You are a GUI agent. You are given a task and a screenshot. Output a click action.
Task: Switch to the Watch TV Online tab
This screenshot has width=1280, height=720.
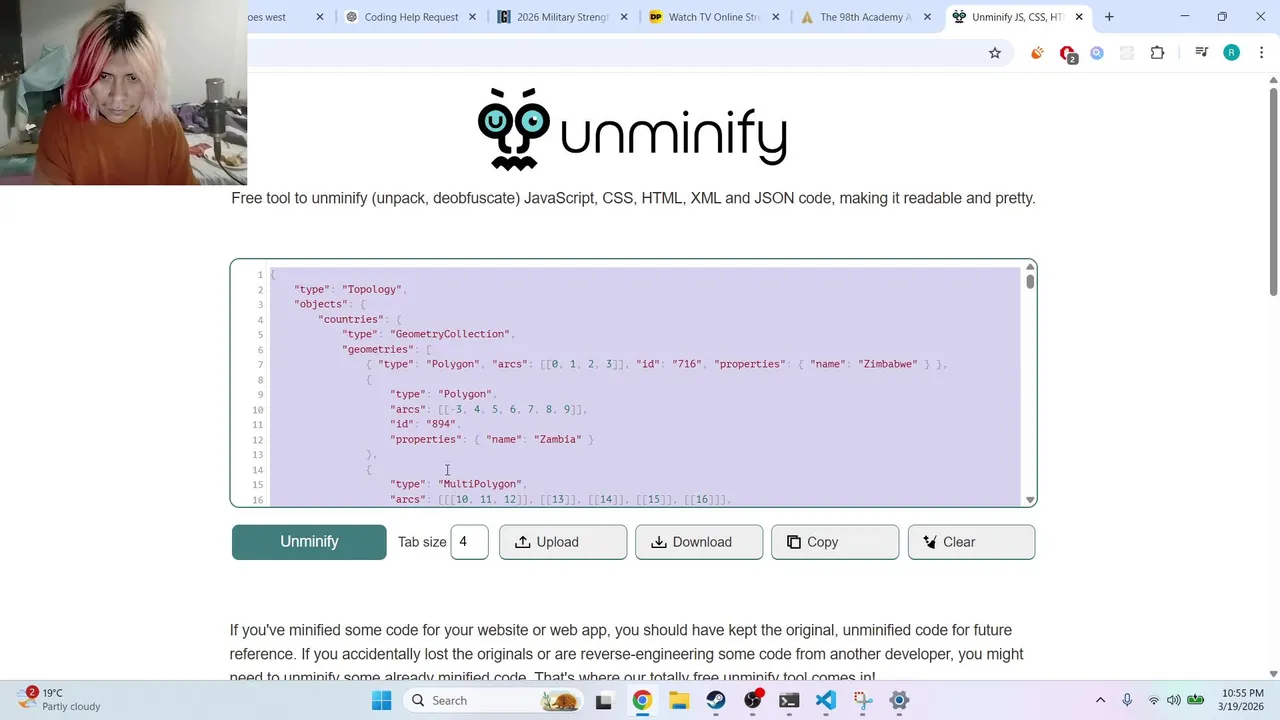[x=714, y=17]
